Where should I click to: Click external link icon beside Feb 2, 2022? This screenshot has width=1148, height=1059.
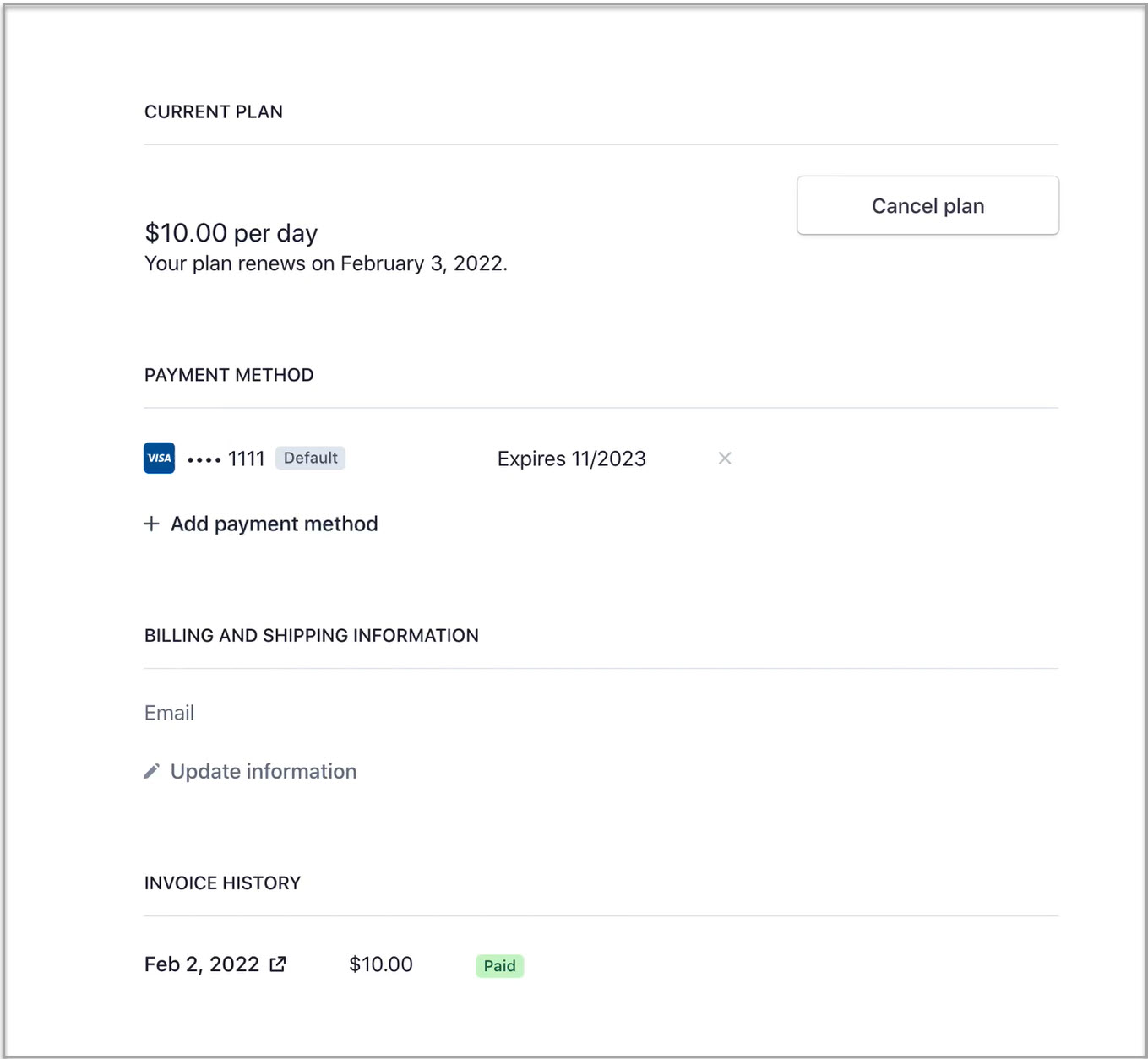pos(278,964)
